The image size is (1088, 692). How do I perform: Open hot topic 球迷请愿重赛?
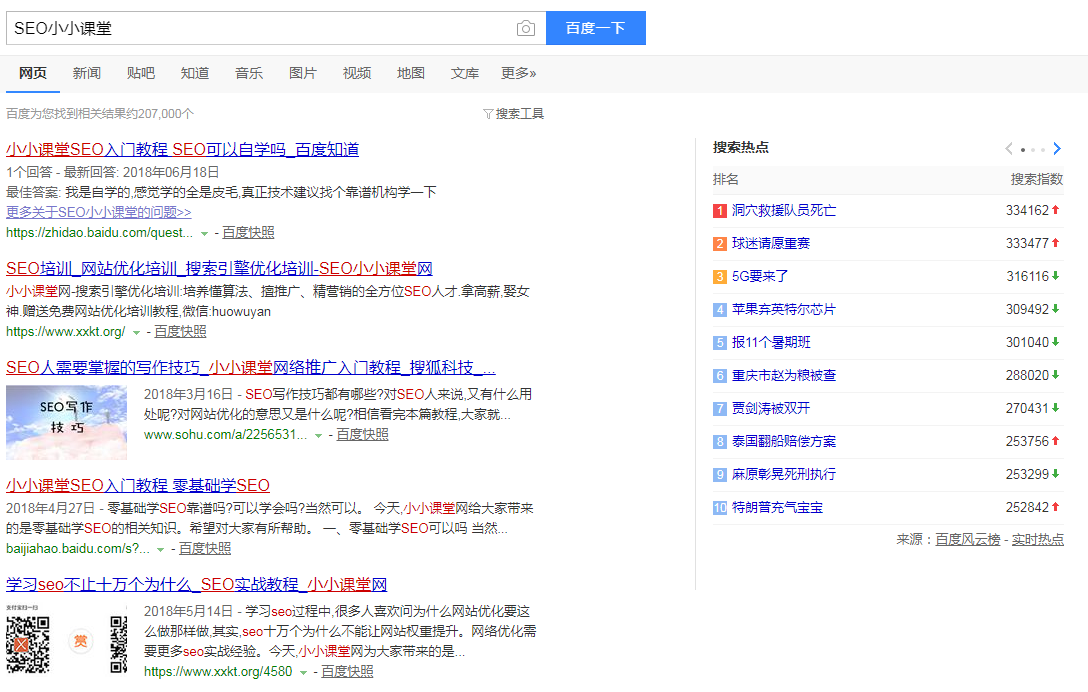pos(771,244)
